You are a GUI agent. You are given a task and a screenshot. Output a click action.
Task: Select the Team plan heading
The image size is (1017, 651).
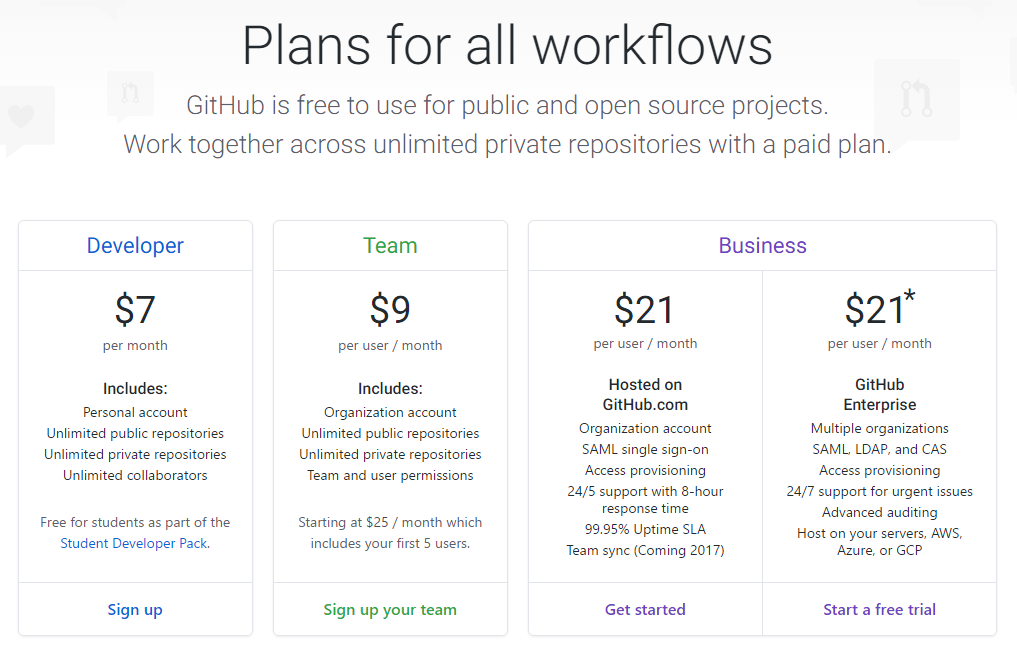tap(390, 246)
